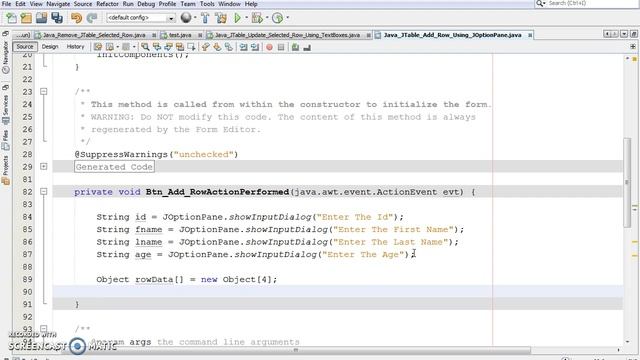Viewport: 640px width, 360px height.
Task: Click Find Next Occurrence icon
Action: (168, 47)
